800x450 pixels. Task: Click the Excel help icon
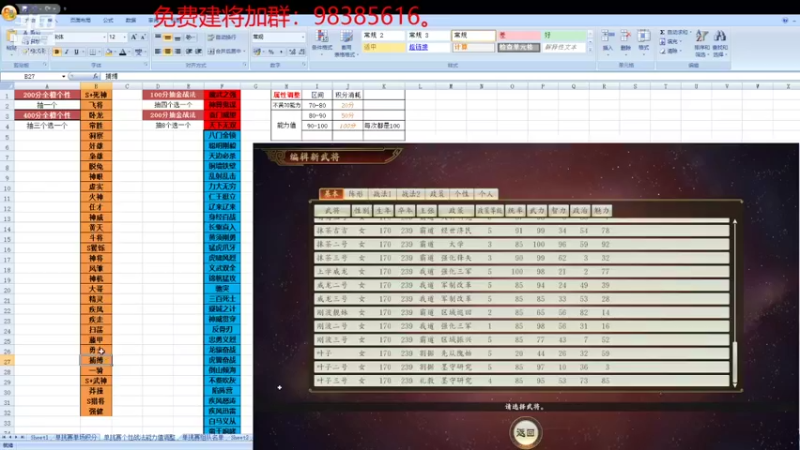pos(785,20)
